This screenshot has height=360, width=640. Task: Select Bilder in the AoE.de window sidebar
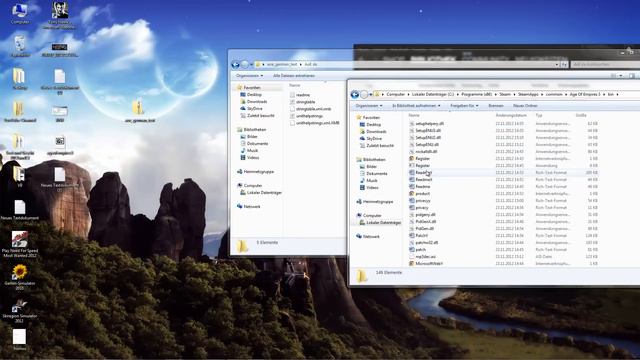pos(252,136)
